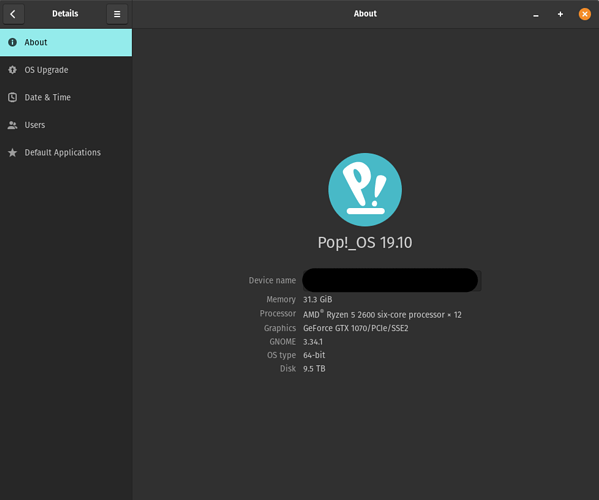Viewport: 599px width, 500px height.
Task: Click the Device name input field
Action: [392, 280]
